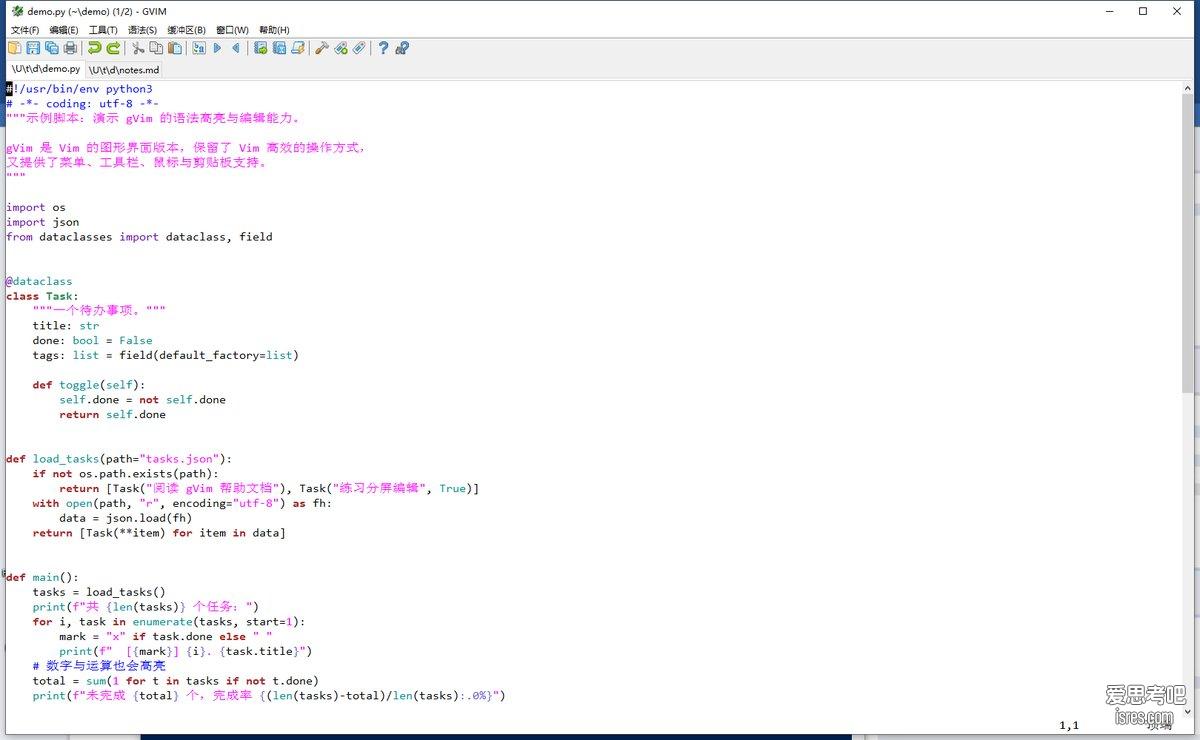Open the 窗口(W) menu
The image size is (1200, 740).
233,30
